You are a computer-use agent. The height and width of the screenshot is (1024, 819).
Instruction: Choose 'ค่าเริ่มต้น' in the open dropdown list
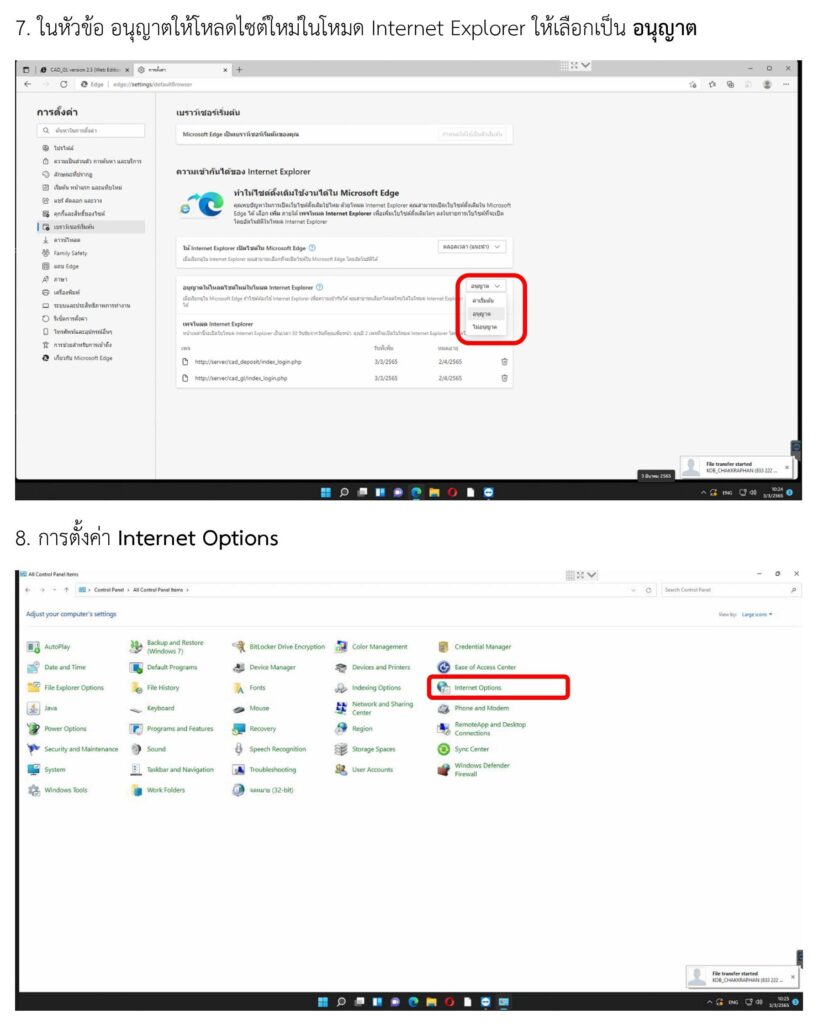pyautogui.click(x=487, y=301)
